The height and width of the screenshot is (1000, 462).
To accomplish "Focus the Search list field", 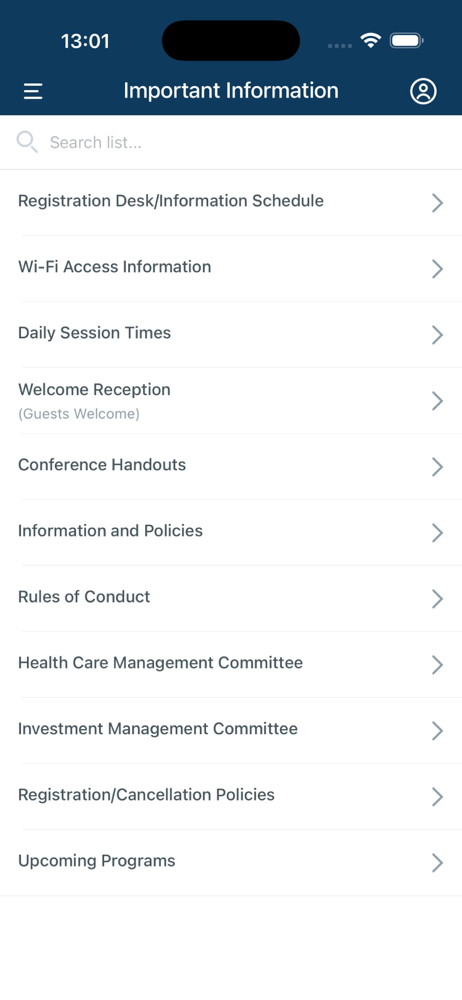I will [x=231, y=142].
